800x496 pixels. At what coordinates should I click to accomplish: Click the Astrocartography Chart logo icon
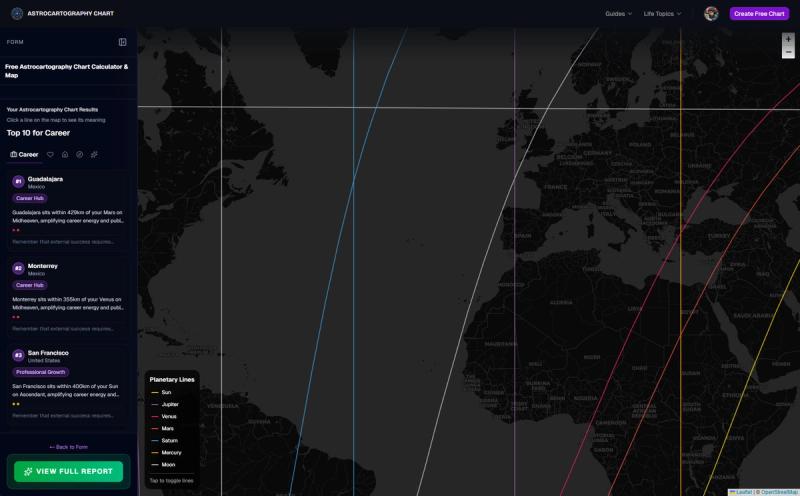coord(17,14)
